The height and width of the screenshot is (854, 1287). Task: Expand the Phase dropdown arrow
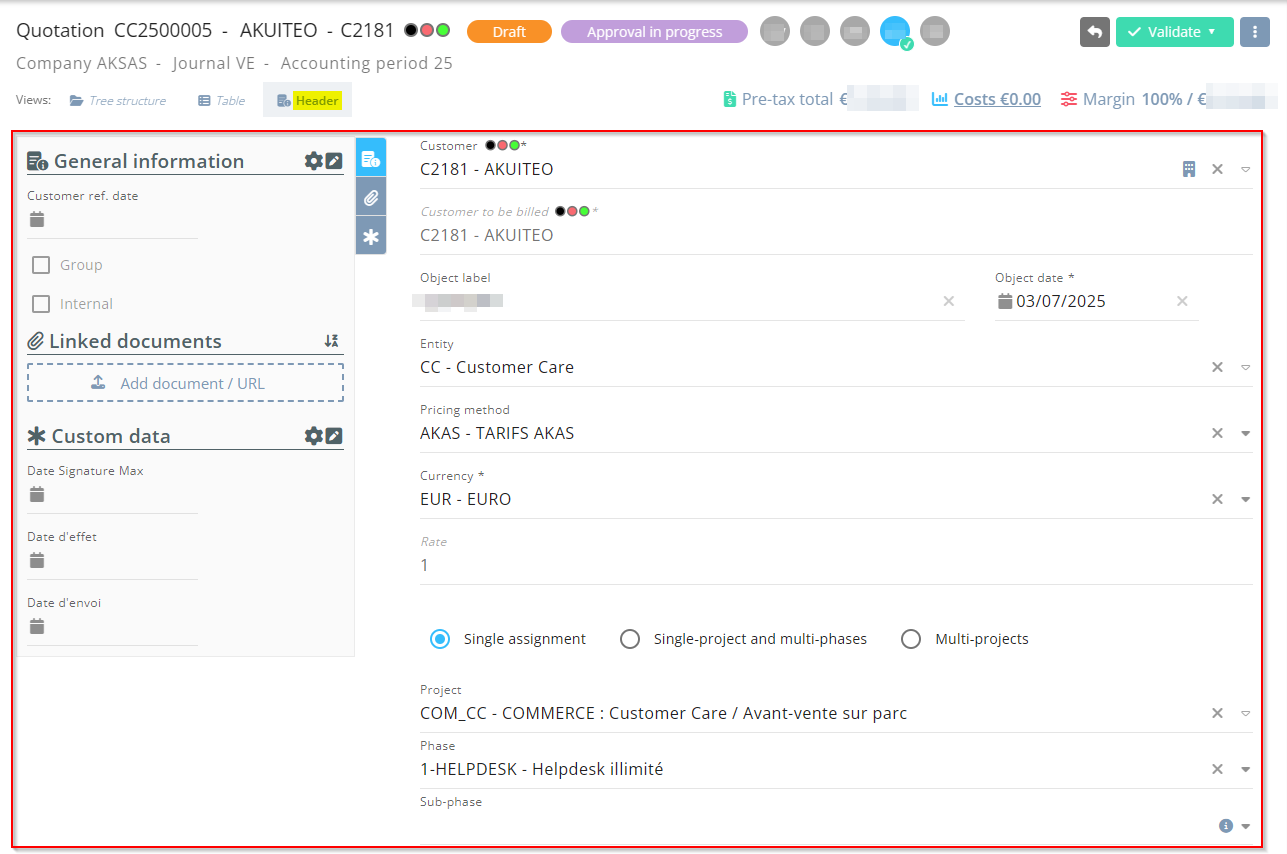click(1246, 769)
